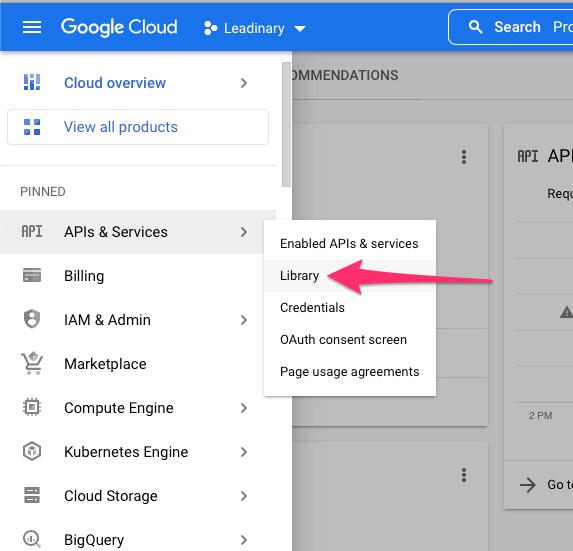
Task: Click the PINNED section label
Action: (x=43, y=192)
